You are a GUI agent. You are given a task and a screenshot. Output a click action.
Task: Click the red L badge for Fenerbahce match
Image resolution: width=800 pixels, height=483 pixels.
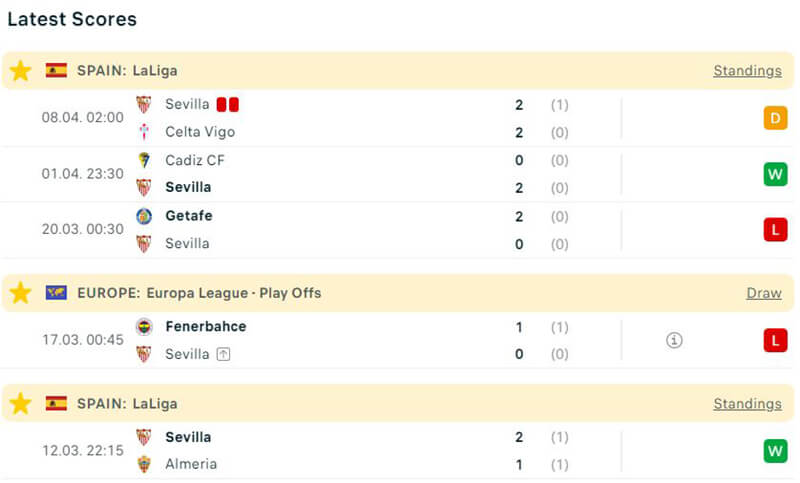point(775,341)
